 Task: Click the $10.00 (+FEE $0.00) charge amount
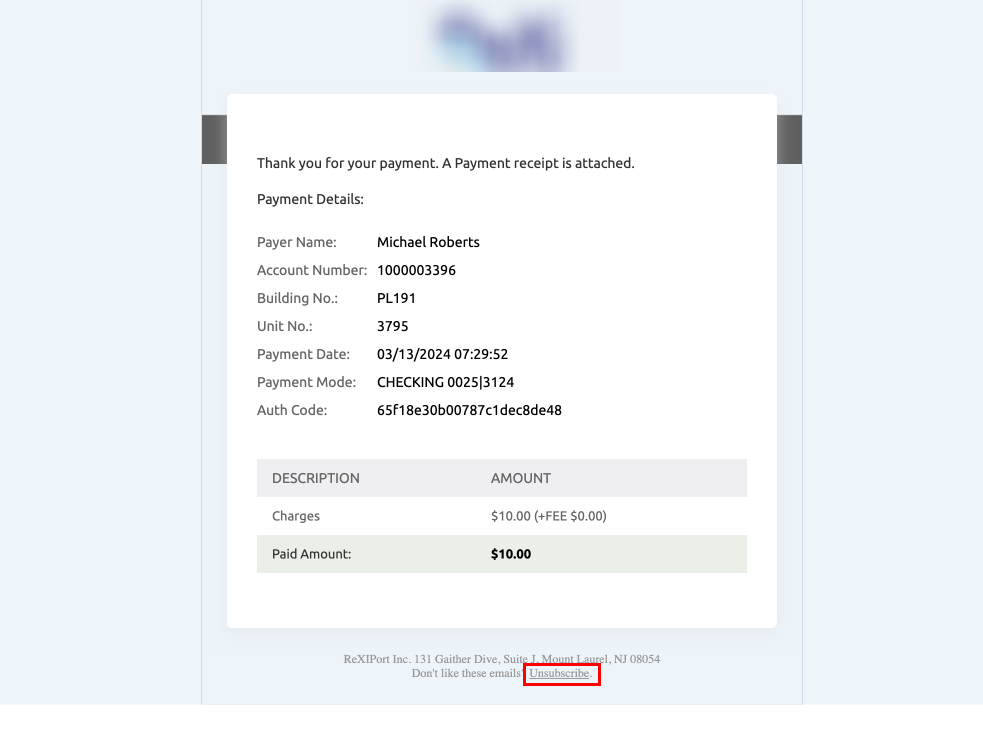549,516
